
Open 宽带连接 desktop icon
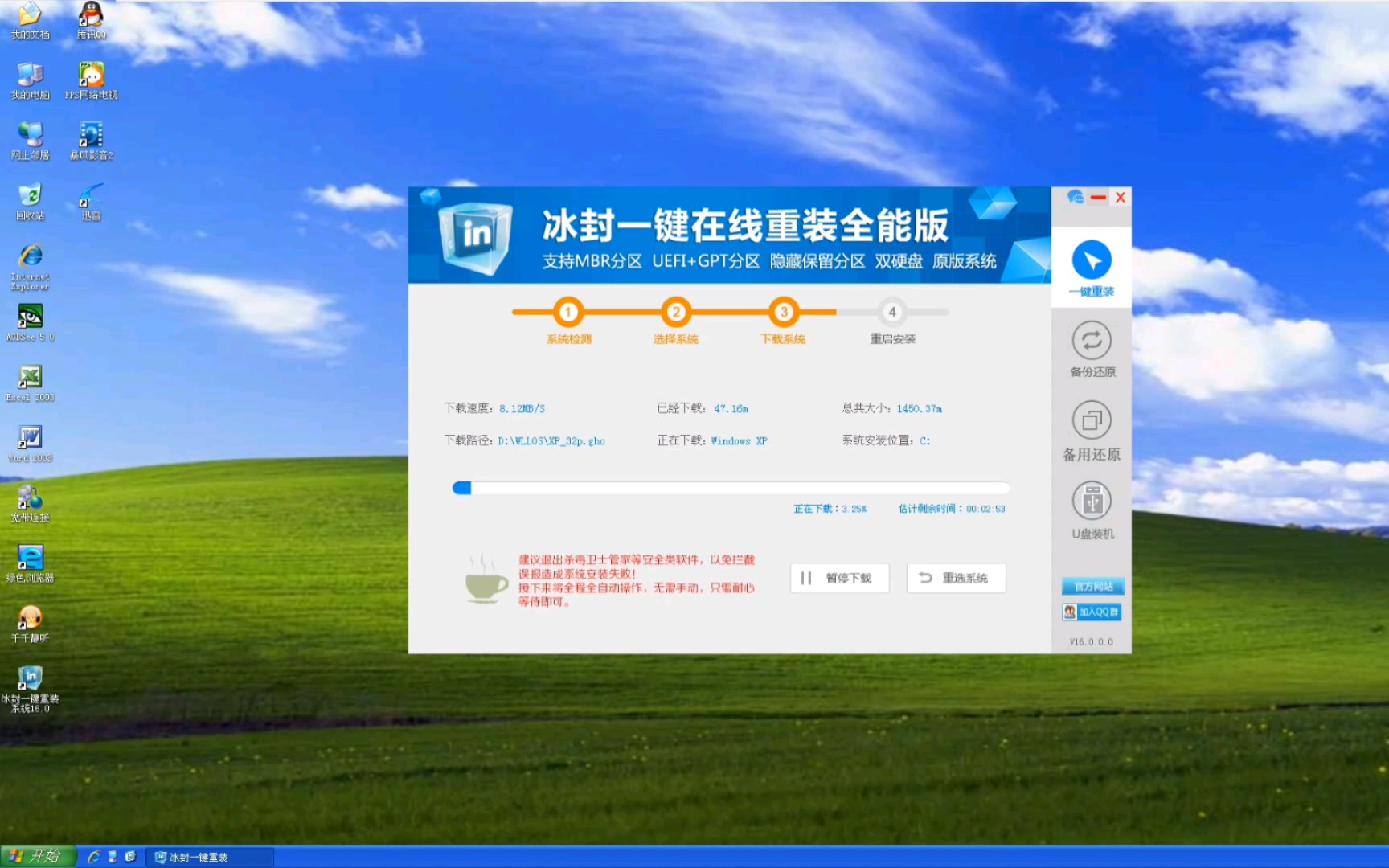click(30, 504)
